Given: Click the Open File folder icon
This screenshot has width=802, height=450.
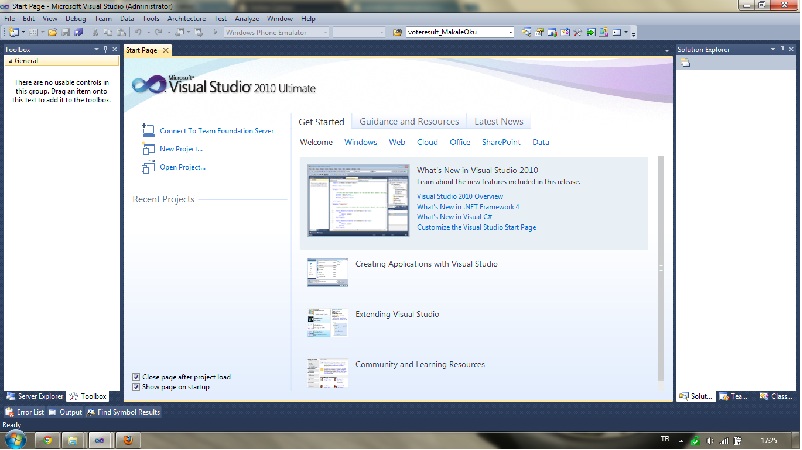Looking at the screenshot, I should [x=52, y=32].
